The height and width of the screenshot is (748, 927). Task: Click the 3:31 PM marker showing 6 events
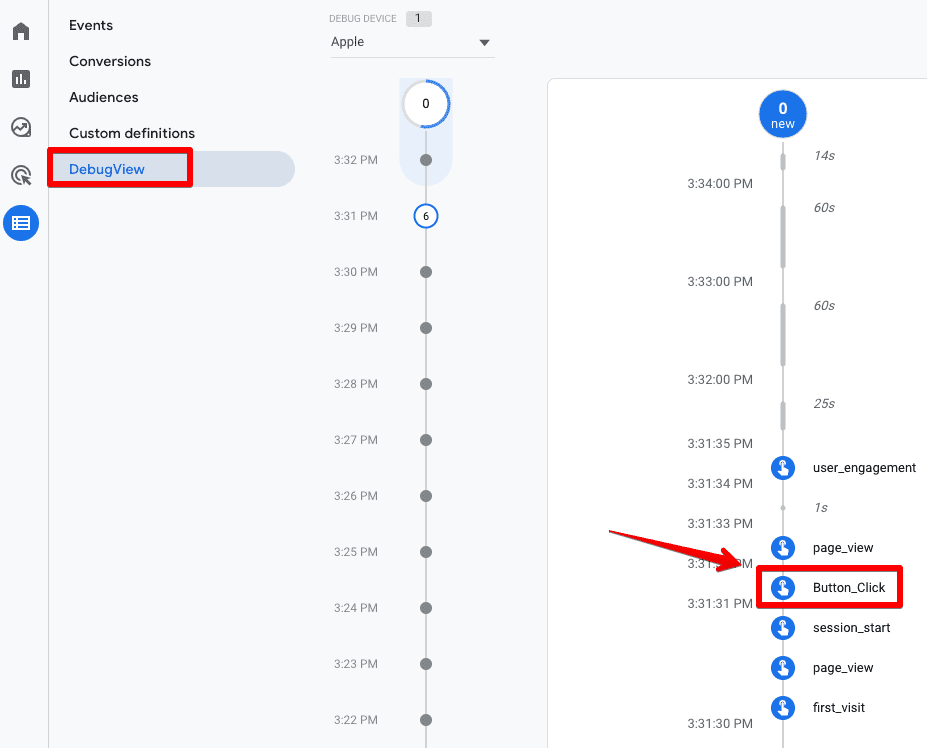[x=426, y=216]
